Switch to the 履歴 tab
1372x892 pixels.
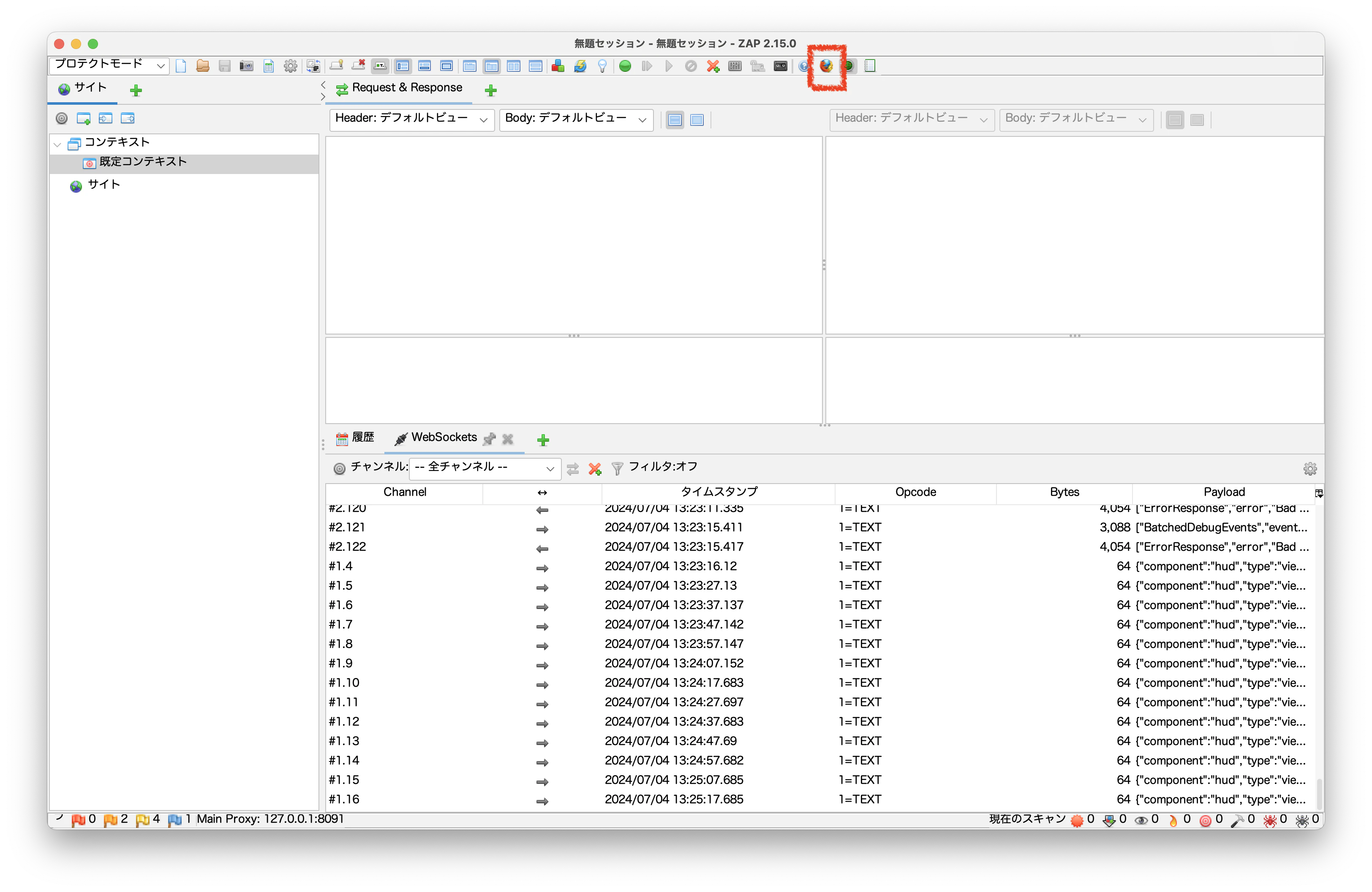click(355, 438)
